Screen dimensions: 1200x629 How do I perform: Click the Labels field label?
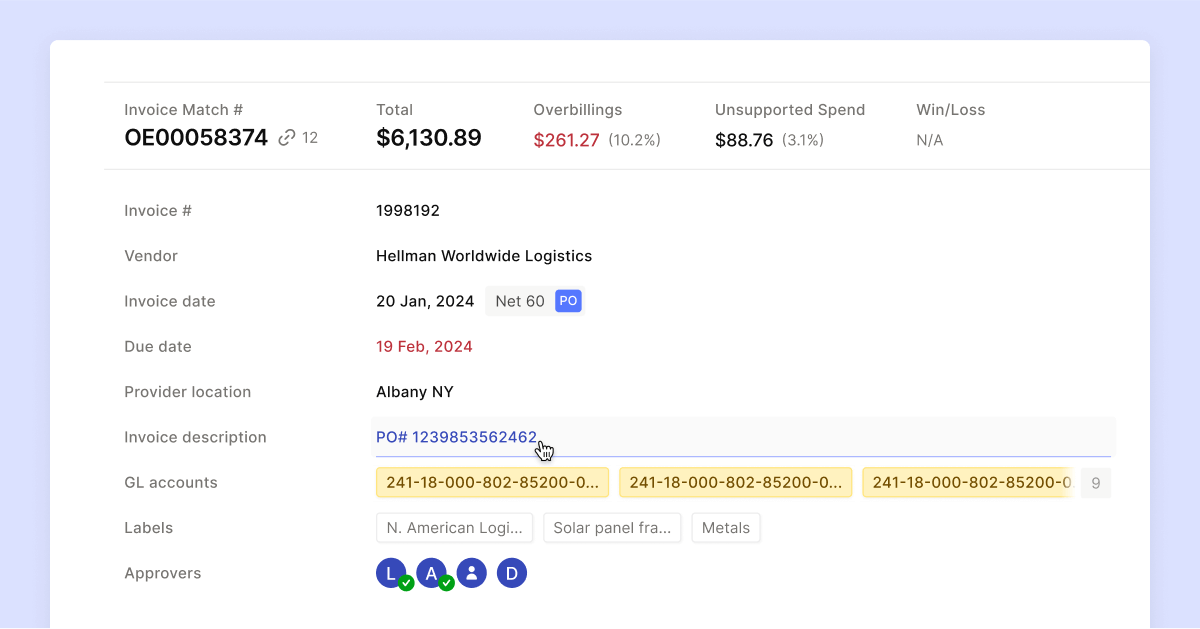(x=148, y=528)
